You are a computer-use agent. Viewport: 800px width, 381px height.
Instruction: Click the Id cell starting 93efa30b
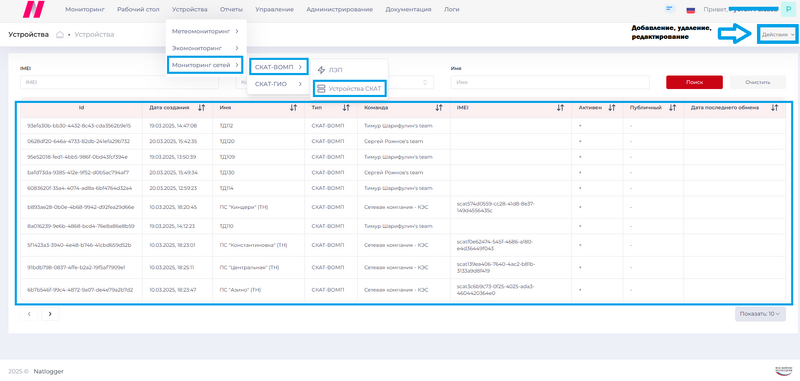pyautogui.click(x=79, y=125)
